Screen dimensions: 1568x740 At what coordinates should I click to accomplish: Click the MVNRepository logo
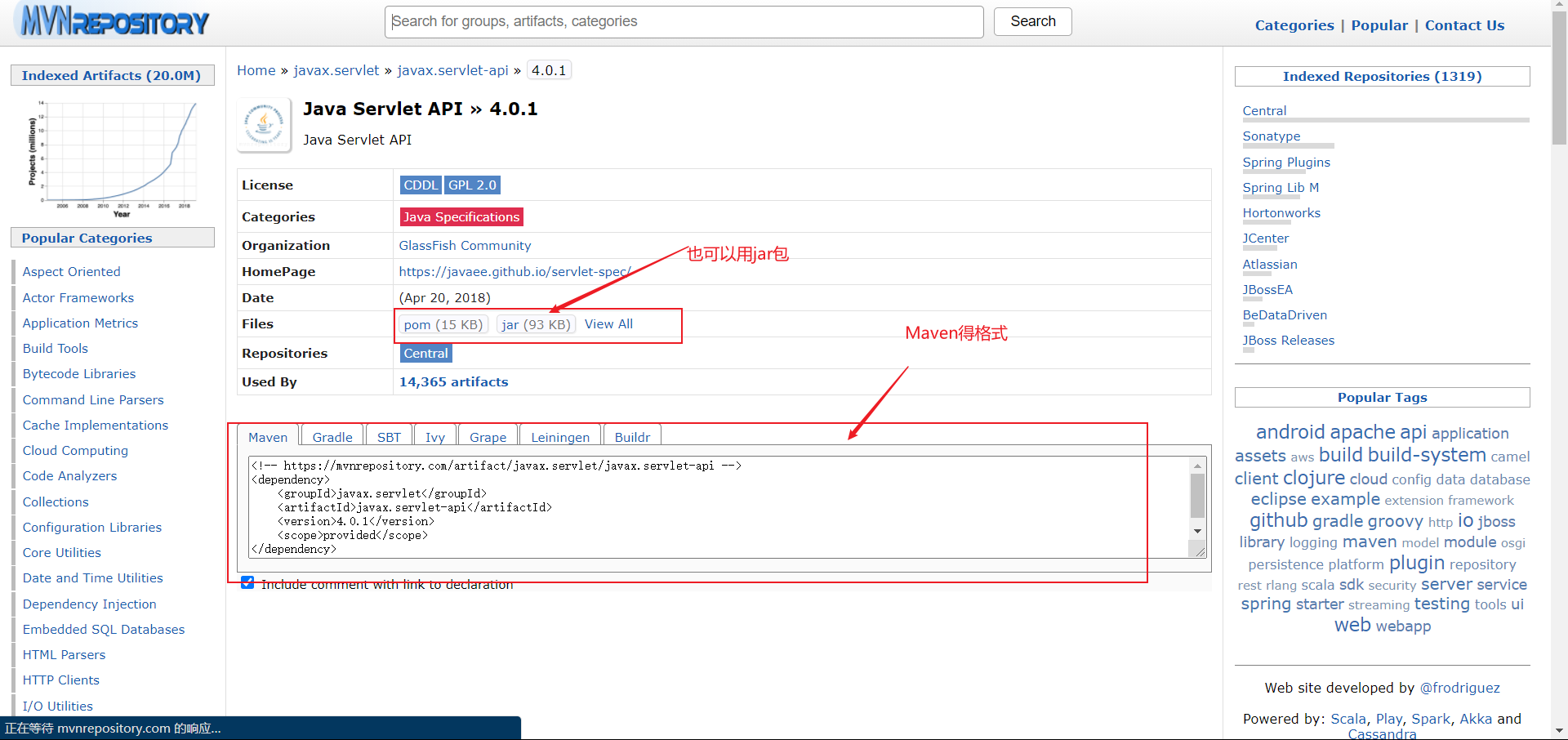[x=114, y=21]
